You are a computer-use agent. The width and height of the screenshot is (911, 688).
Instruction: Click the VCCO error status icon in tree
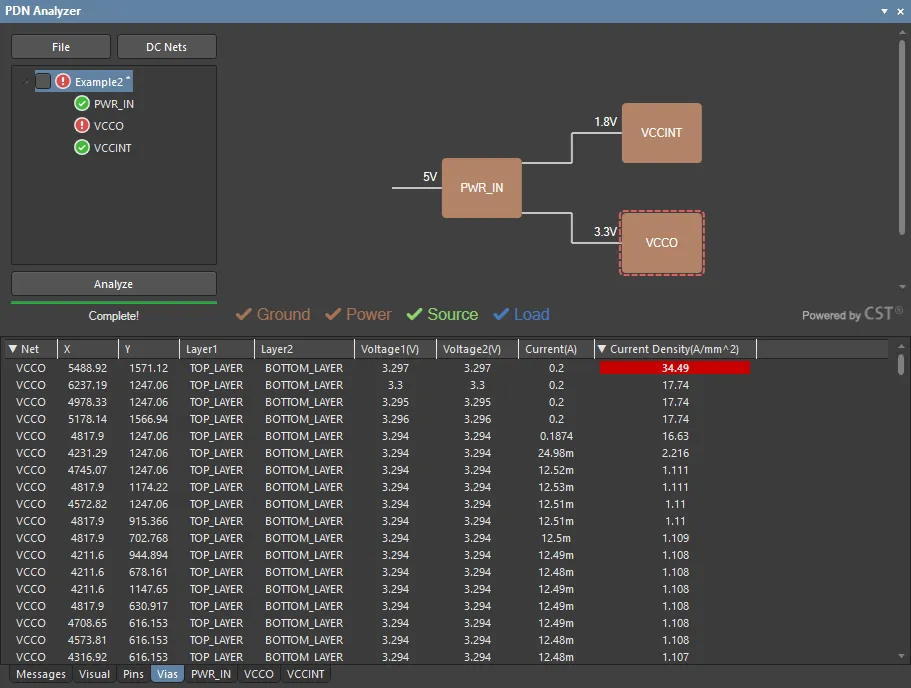pyautogui.click(x=82, y=126)
